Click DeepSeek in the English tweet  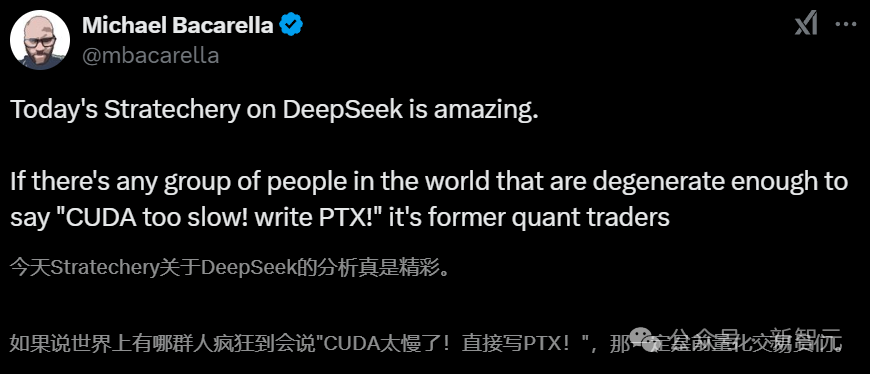(342, 109)
